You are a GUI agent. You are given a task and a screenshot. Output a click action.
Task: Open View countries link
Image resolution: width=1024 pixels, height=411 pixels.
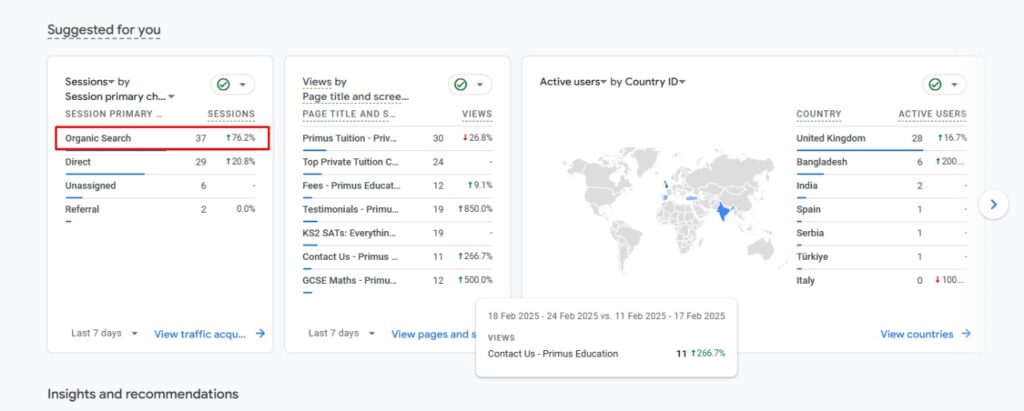917,334
